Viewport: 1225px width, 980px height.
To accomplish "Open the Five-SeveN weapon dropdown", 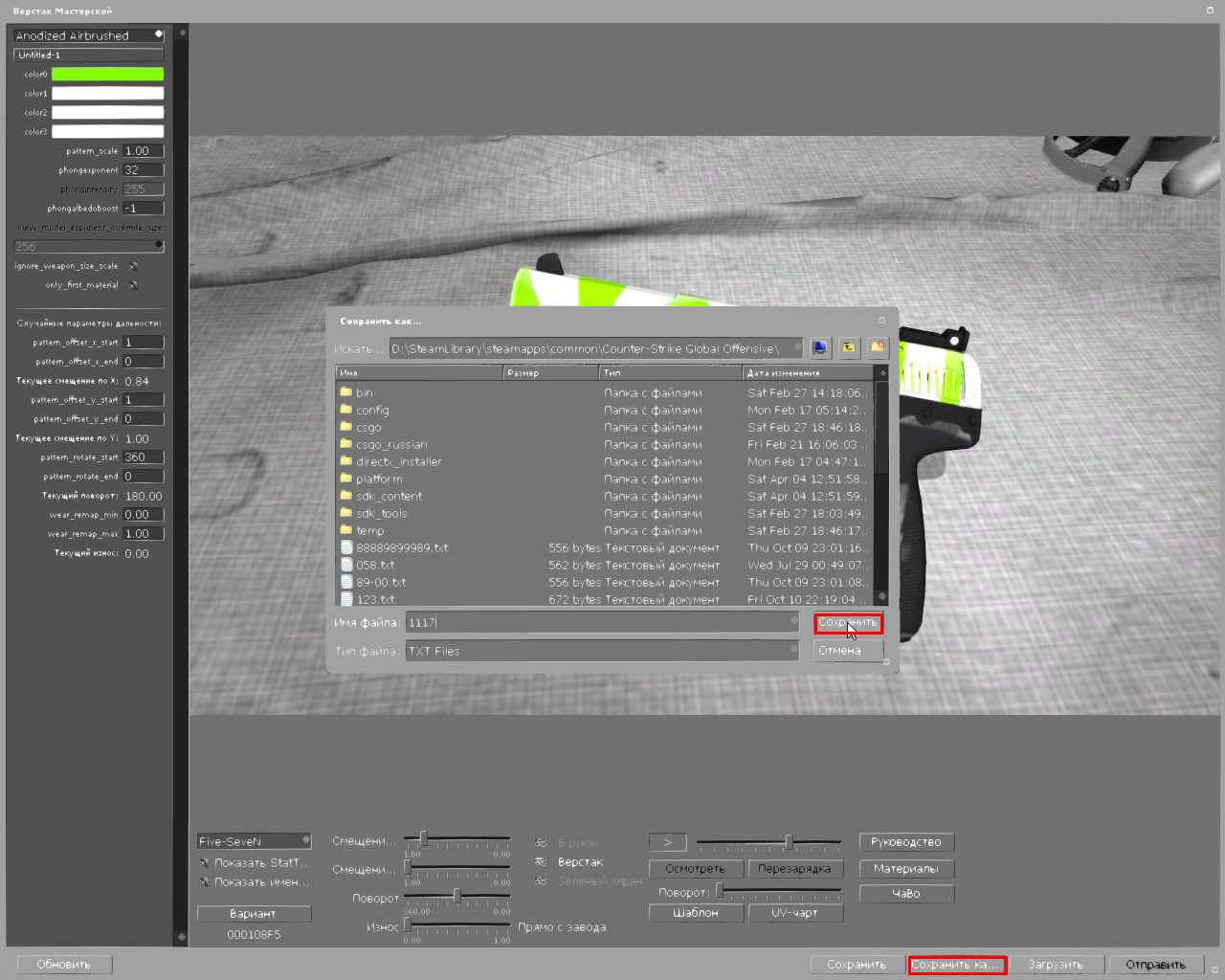I will coord(254,841).
